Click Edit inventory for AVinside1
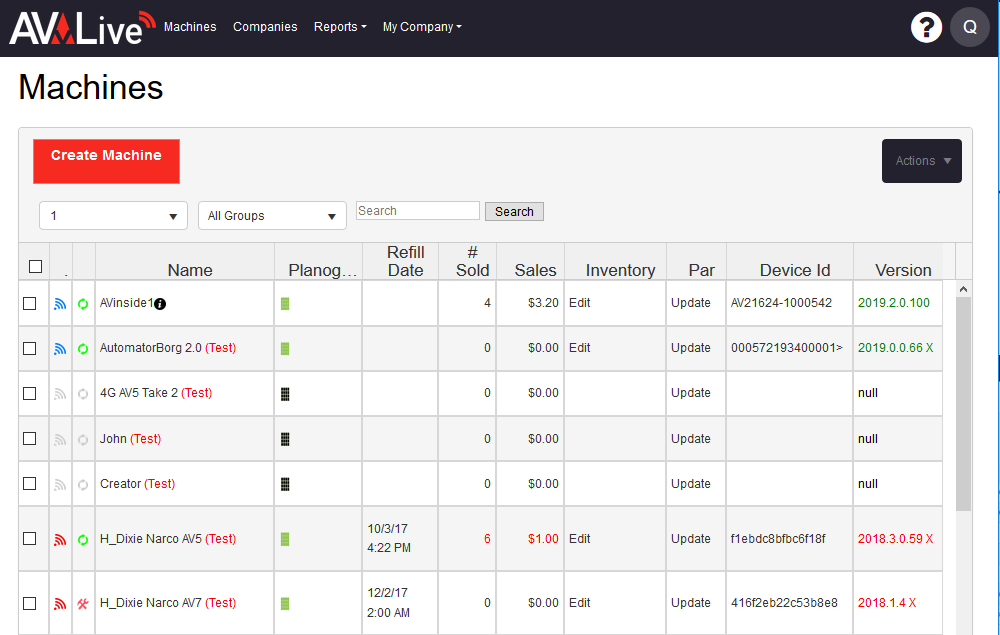Image resolution: width=1000 pixels, height=635 pixels. [x=580, y=303]
